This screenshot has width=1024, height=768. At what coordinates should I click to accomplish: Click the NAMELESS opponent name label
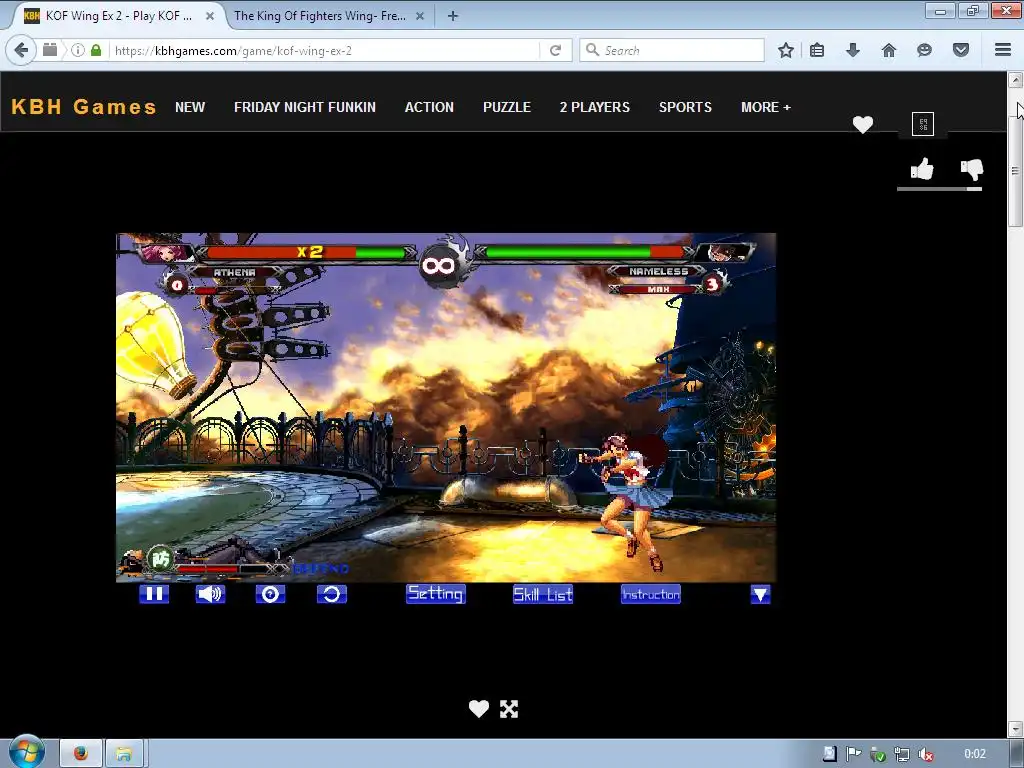(x=658, y=271)
